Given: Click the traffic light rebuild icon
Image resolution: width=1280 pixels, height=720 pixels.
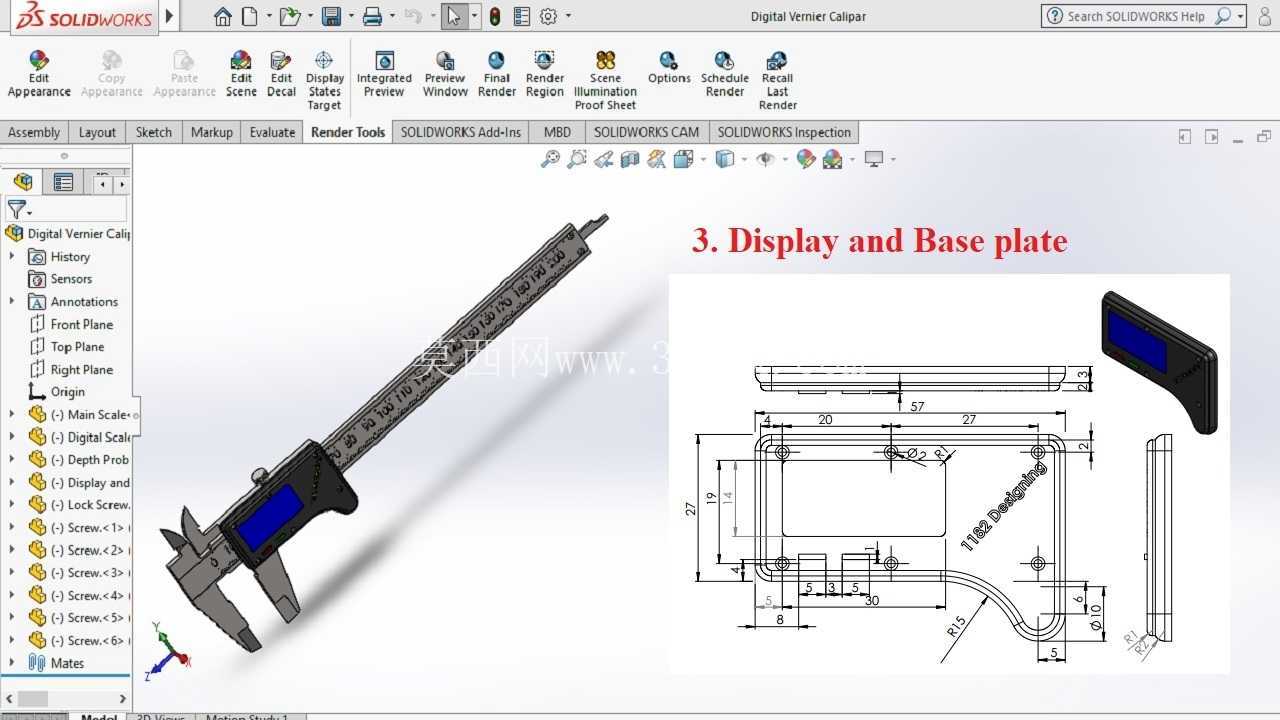Looking at the screenshot, I should pos(495,16).
